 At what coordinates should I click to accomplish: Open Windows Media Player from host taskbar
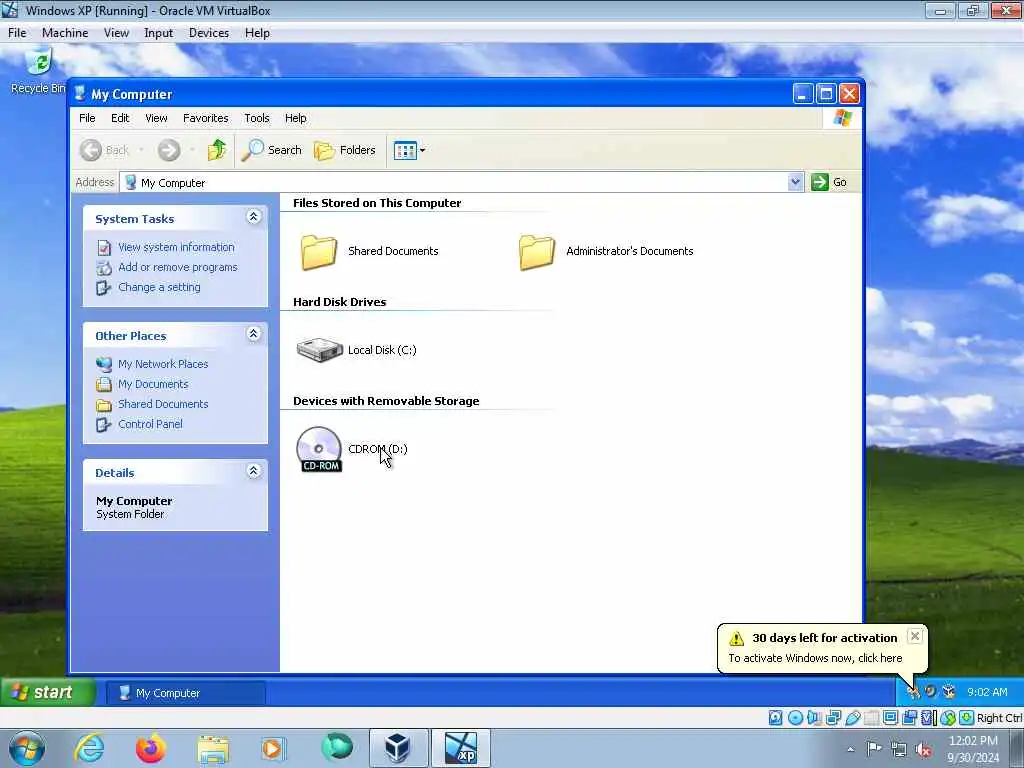273,748
